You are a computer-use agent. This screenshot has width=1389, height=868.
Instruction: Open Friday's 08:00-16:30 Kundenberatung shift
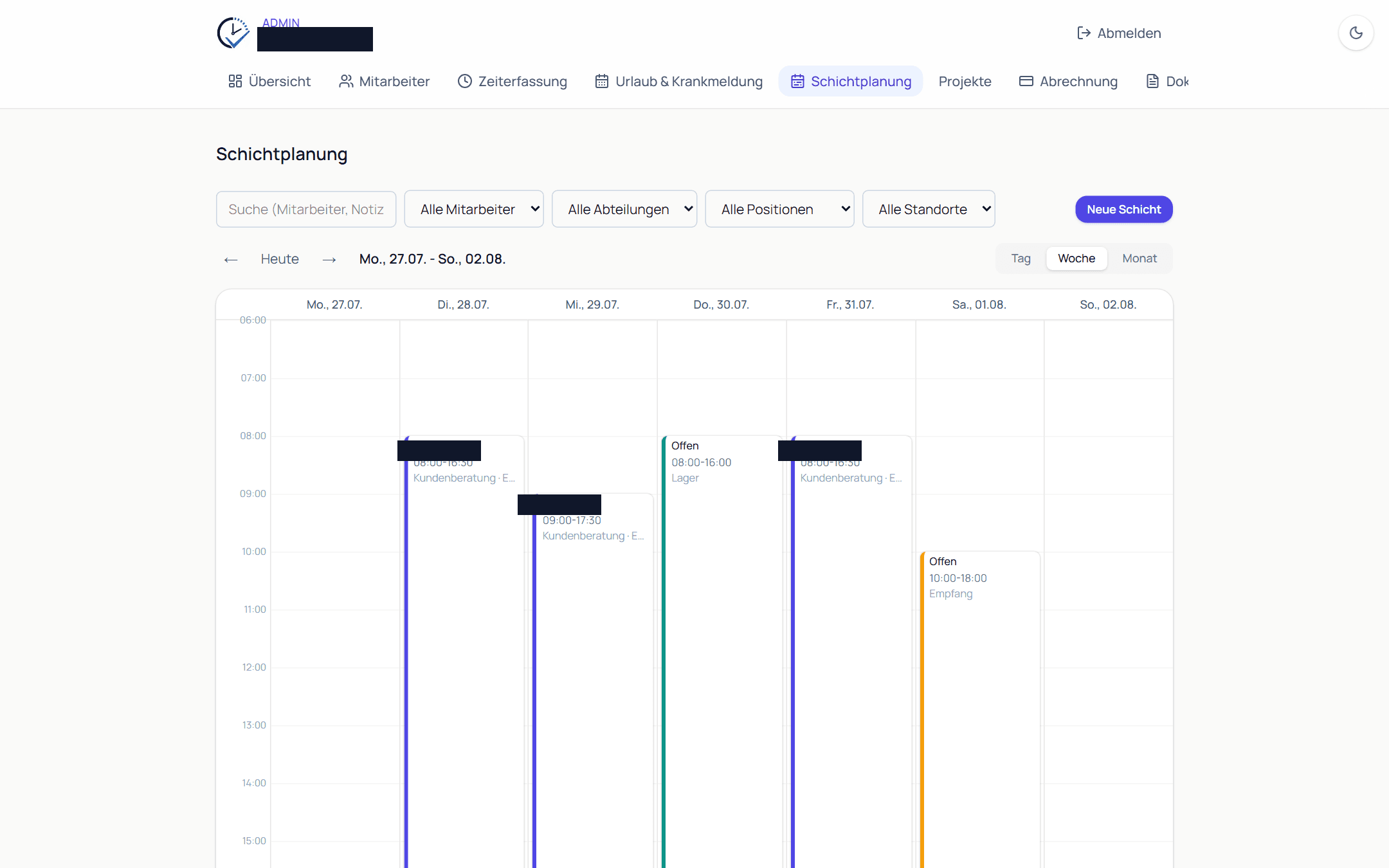851,651
